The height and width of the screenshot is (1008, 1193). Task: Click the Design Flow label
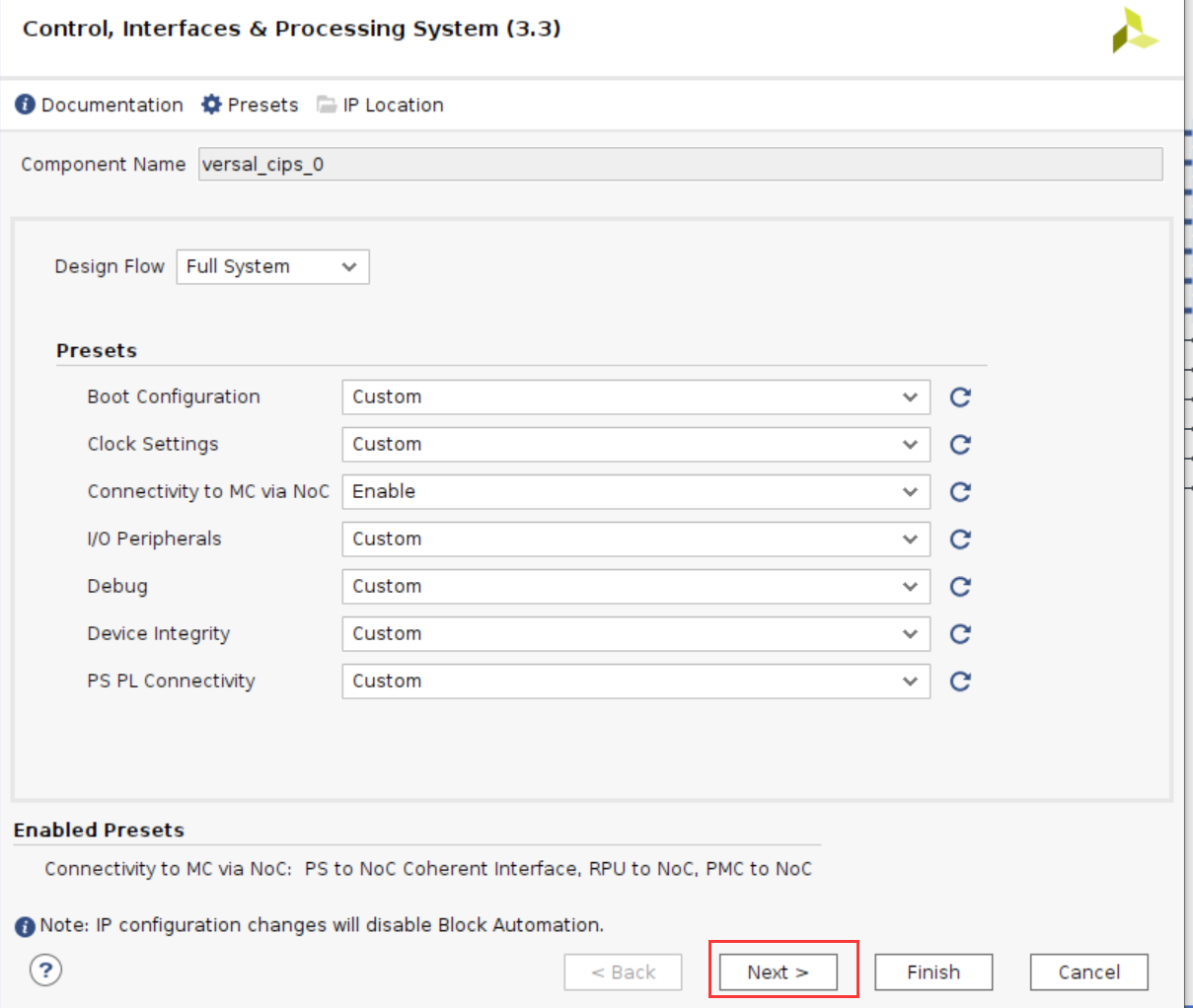[x=110, y=266]
